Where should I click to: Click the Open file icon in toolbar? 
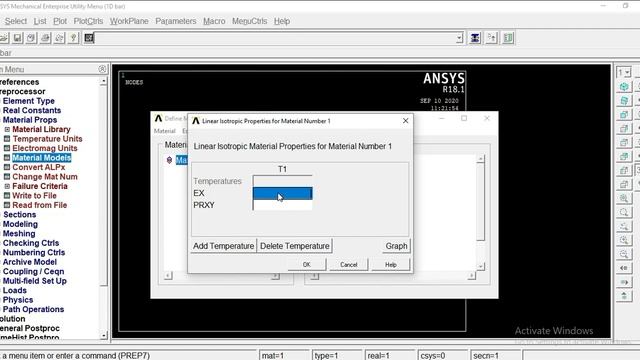[x=3, y=38]
